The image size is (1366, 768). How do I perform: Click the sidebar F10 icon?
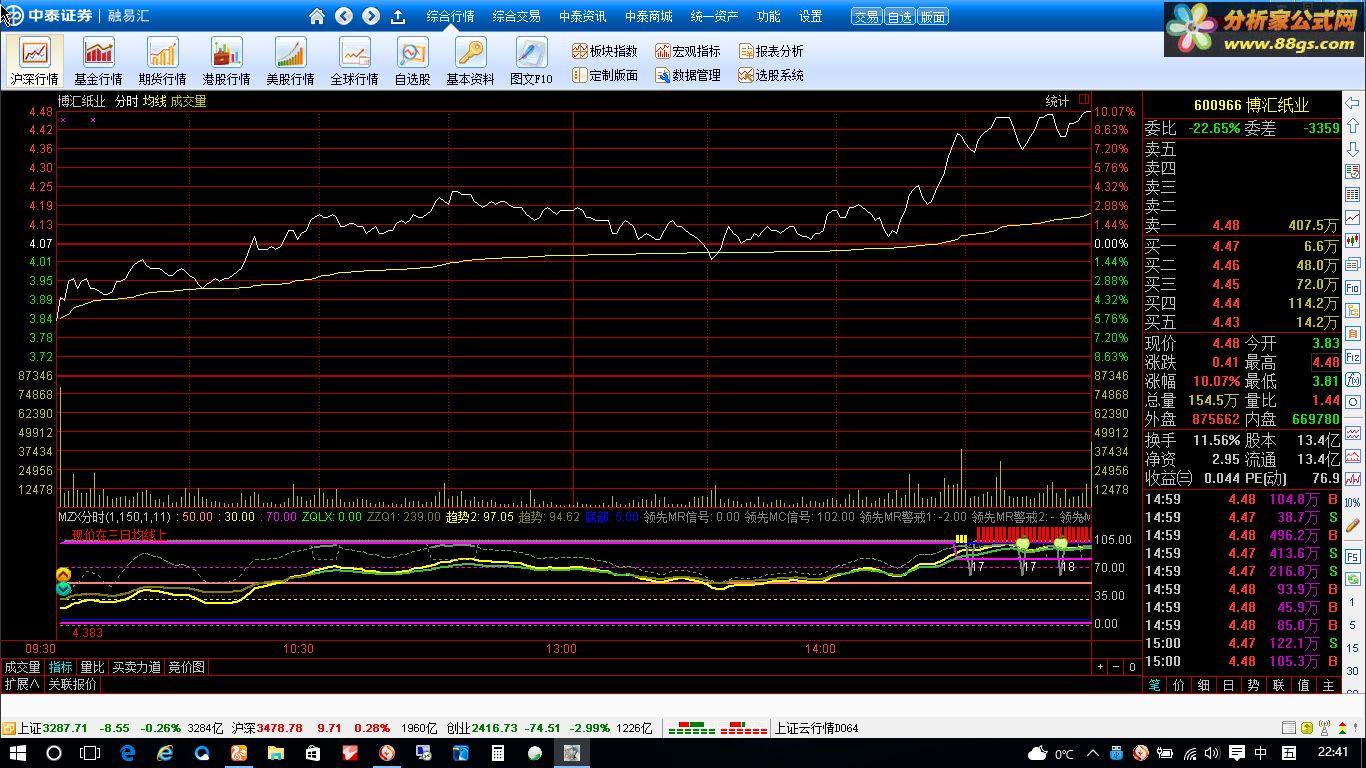1353,287
